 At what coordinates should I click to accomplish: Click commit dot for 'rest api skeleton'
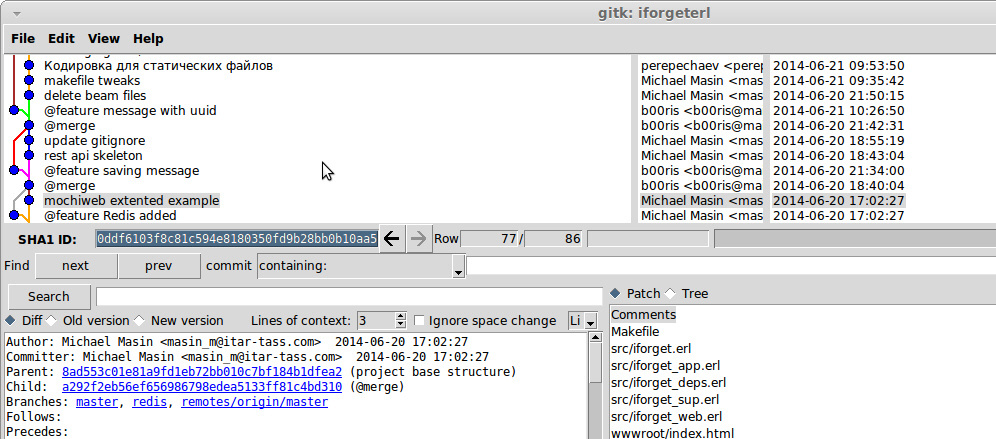click(x=29, y=156)
